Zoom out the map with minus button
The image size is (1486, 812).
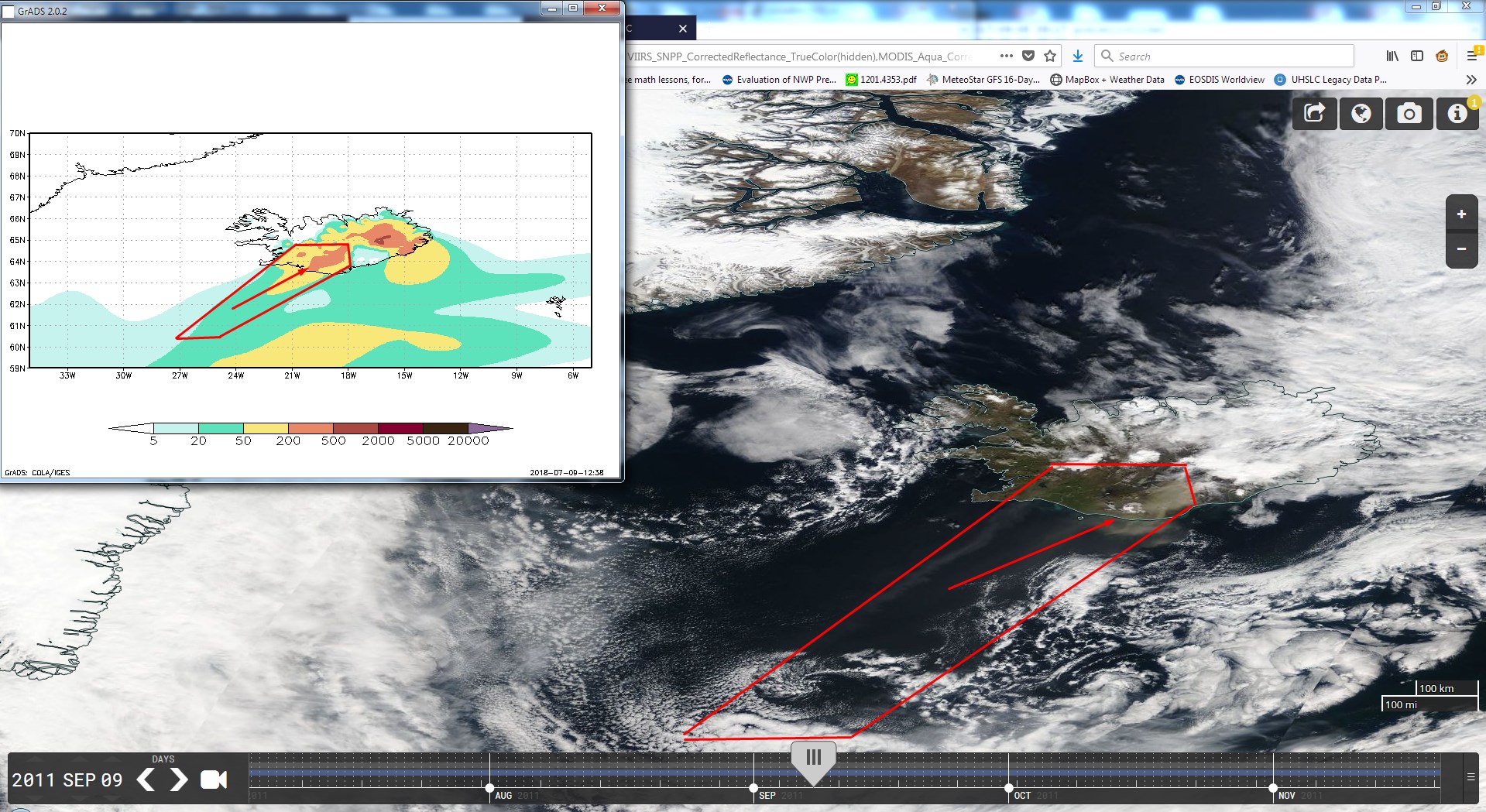pos(1461,249)
